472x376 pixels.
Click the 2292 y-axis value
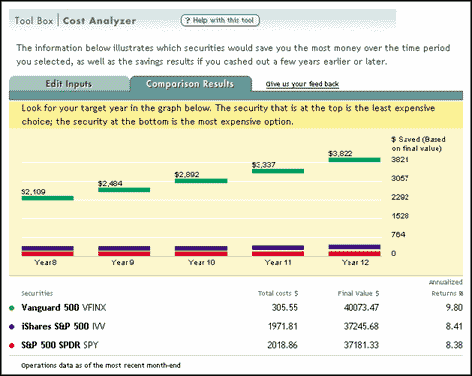click(x=400, y=197)
